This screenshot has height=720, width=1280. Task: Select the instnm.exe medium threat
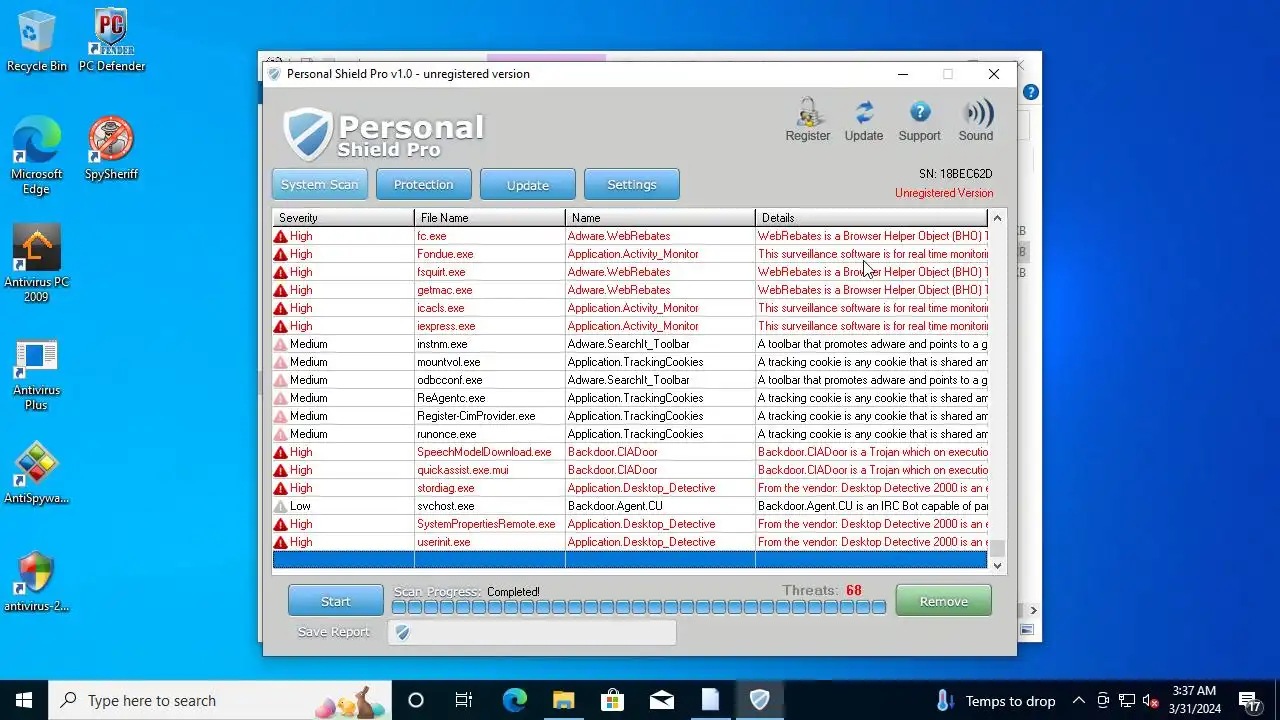(x=630, y=344)
